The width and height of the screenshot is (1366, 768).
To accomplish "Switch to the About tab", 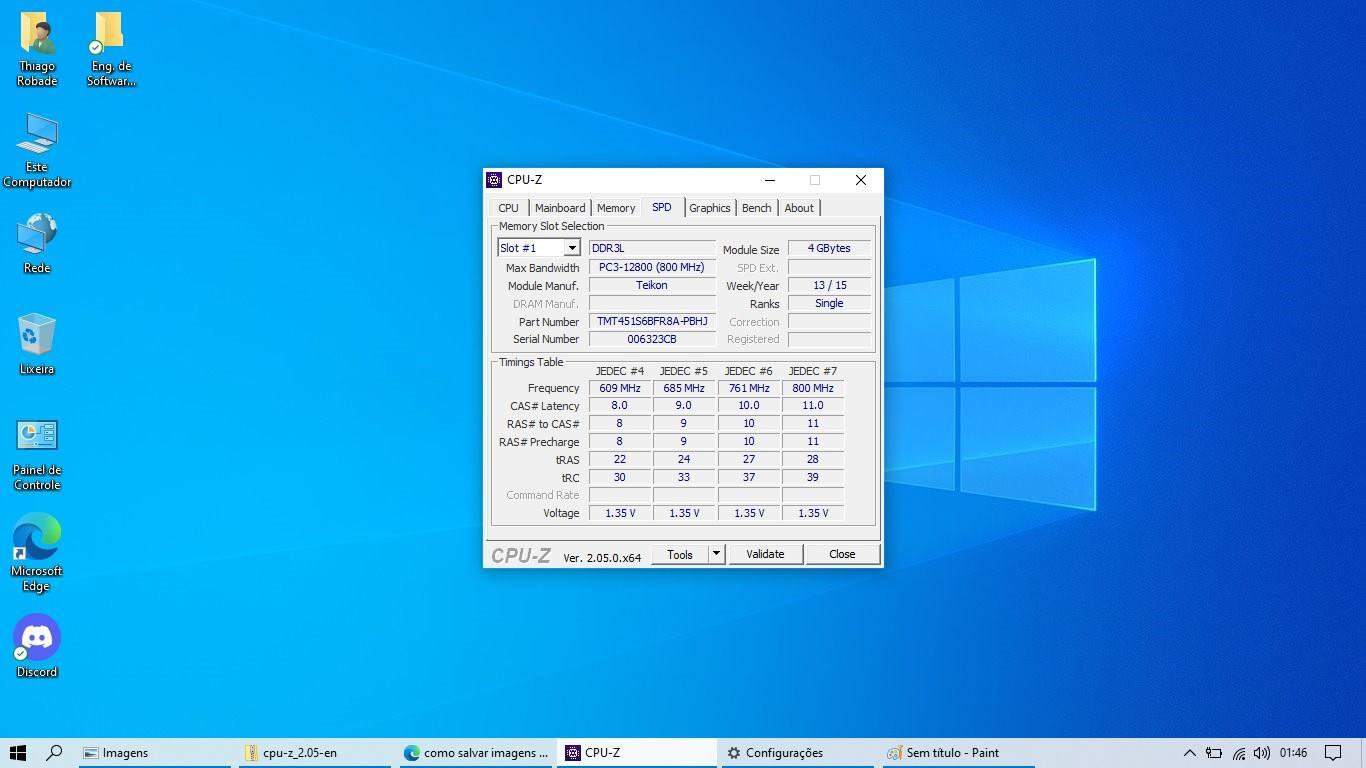I will click(799, 208).
